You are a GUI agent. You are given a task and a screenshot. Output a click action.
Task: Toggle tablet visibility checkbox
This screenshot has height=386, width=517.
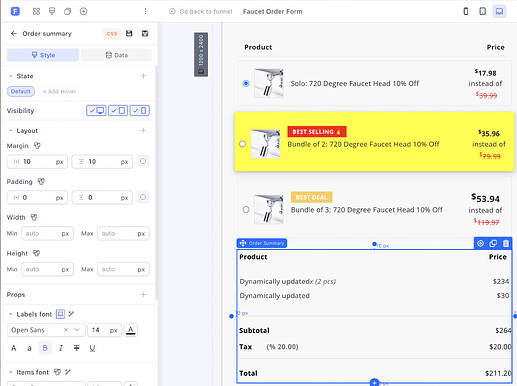pos(118,110)
